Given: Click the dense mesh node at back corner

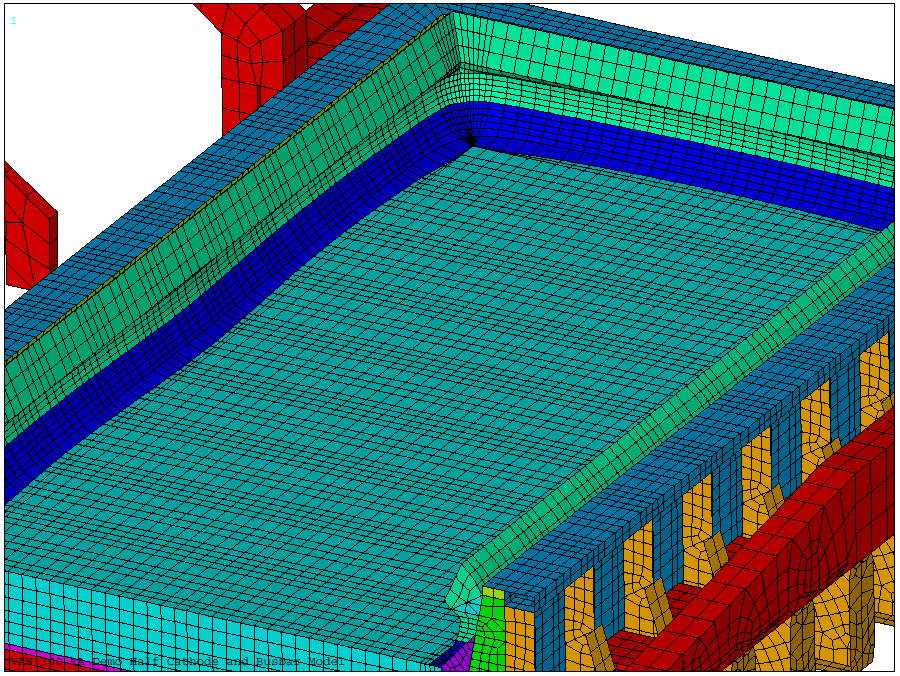Looking at the screenshot, I should pyautogui.click(x=470, y=137).
